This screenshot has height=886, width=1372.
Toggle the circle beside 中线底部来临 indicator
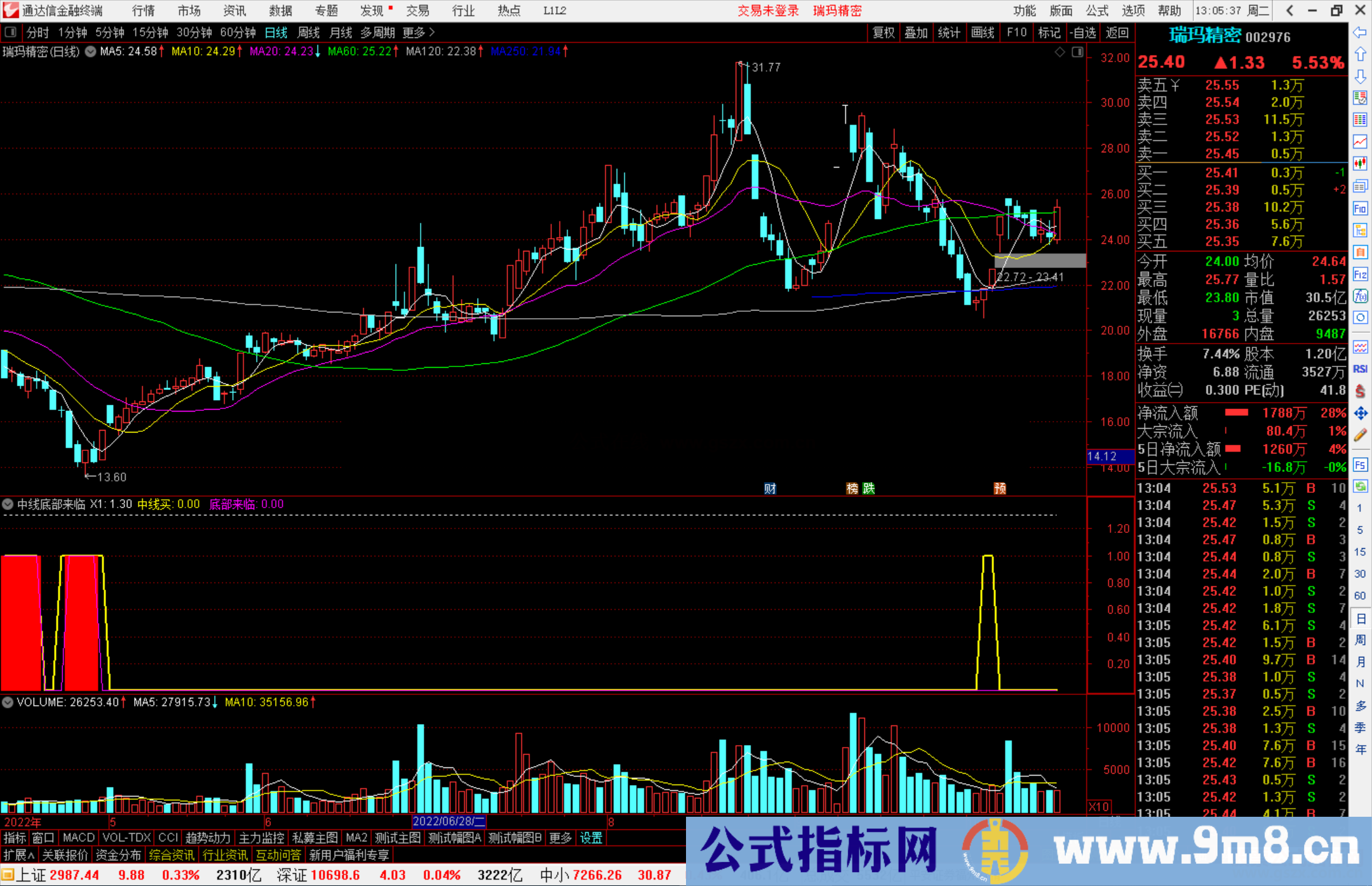pyautogui.click(x=8, y=504)
